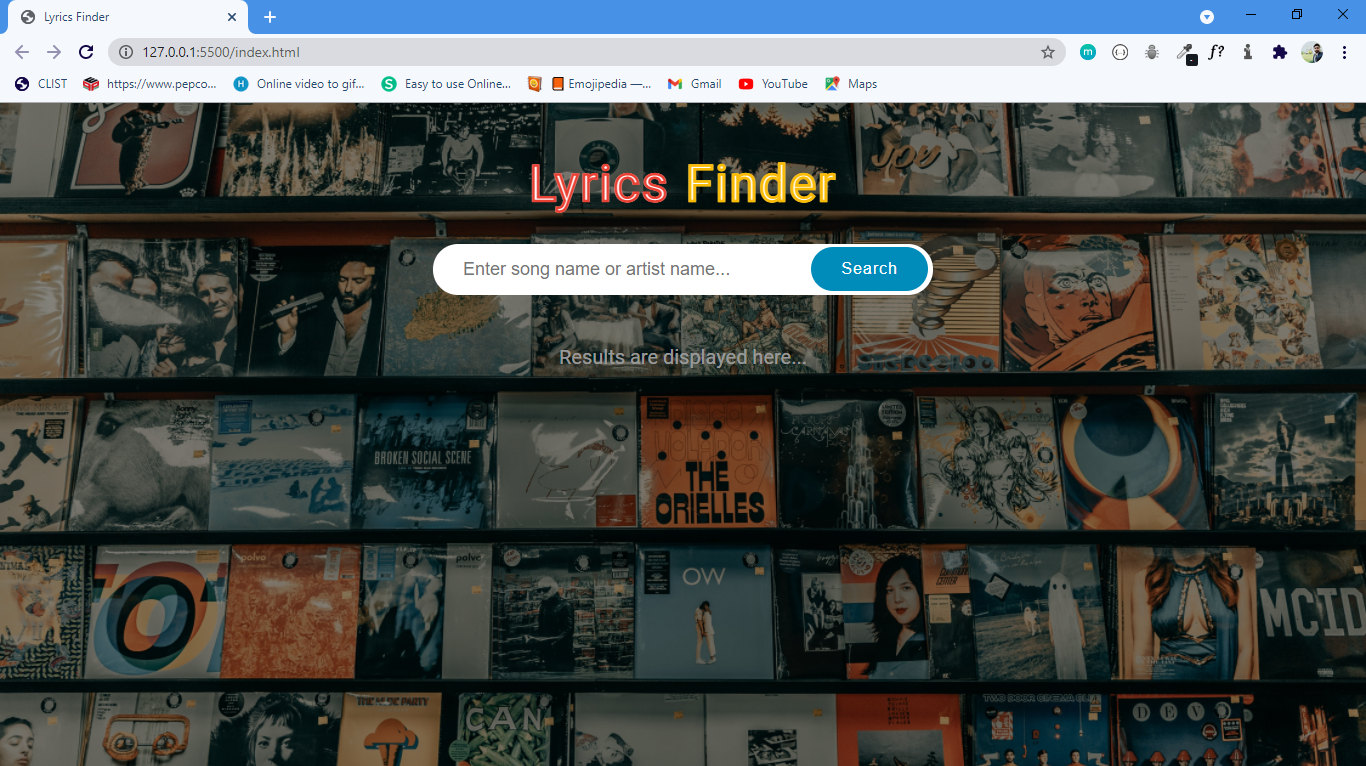Open the 'f?' font finder extension
Image resolution: width=1366 pixels, height=766 pixels.
coord(1216,52)
